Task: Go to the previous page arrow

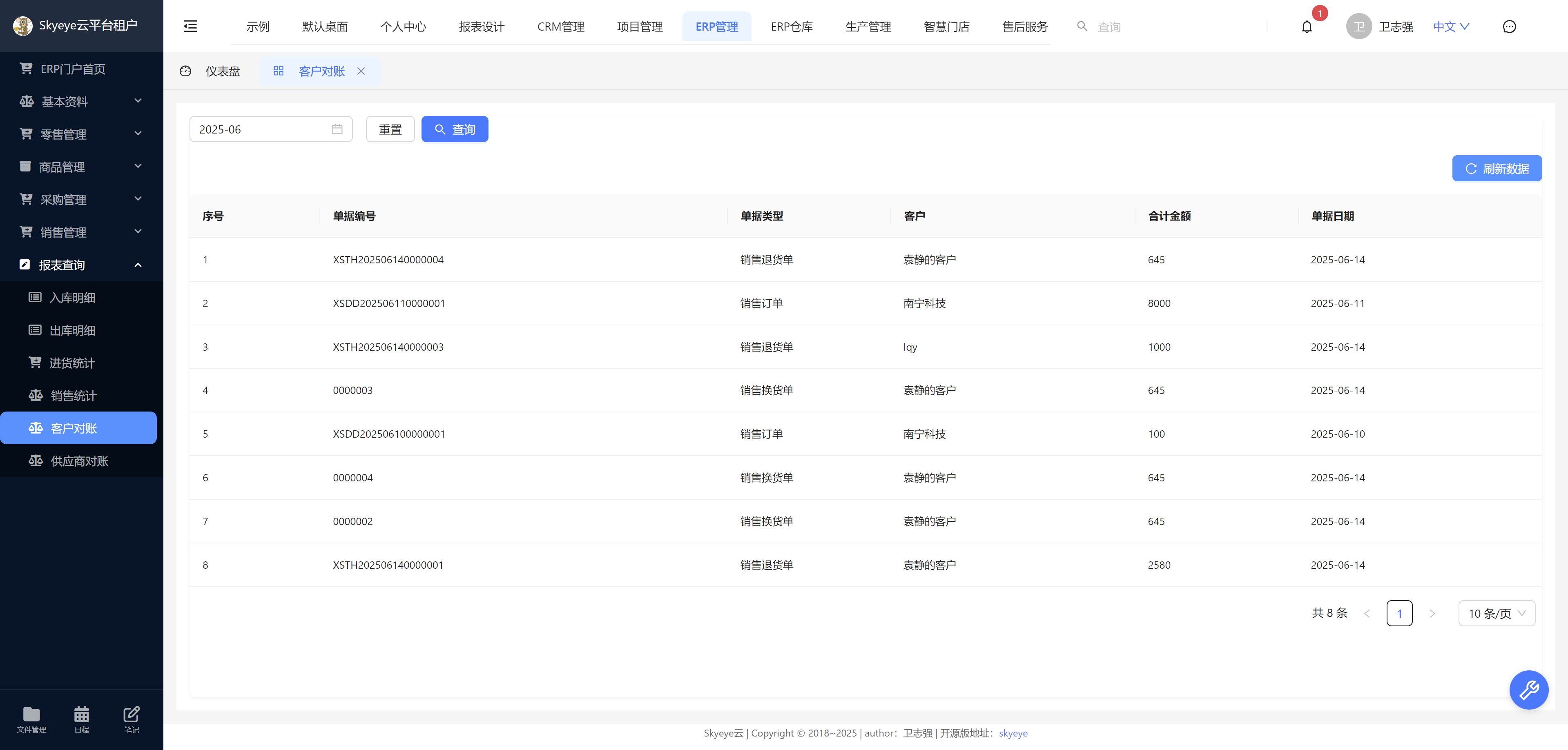Action: coord(1367,613)
